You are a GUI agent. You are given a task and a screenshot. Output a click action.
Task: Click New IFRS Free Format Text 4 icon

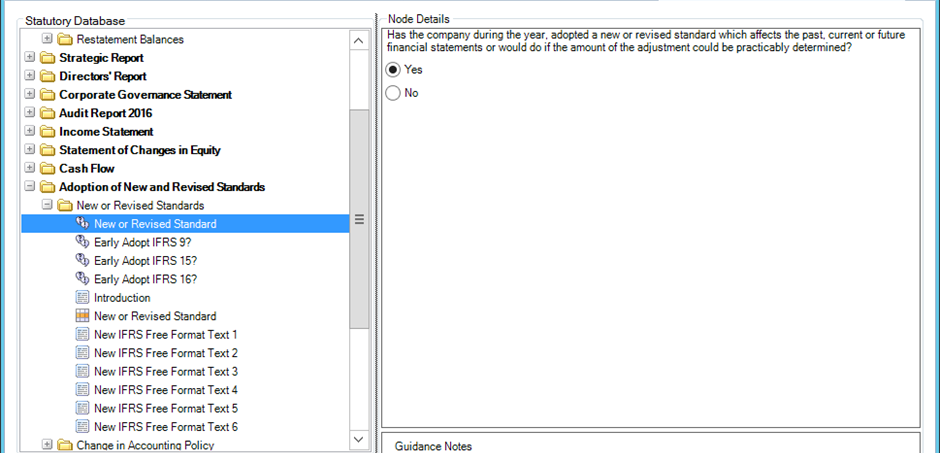click(82, 390)
